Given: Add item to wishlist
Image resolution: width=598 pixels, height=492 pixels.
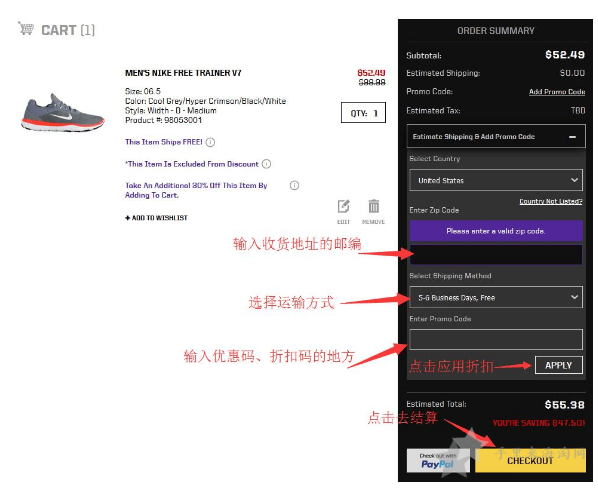Looking at the screenshot, I should [156, 218].
